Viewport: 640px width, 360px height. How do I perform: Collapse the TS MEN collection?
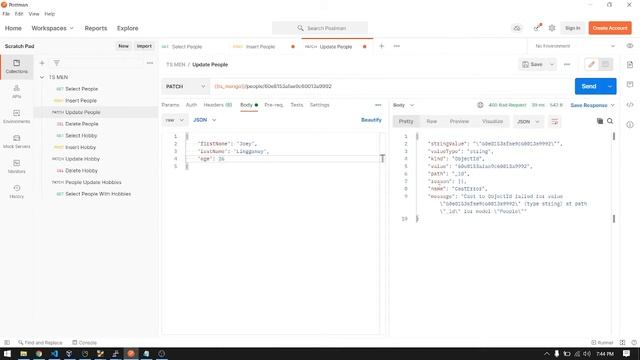[42, 77]
